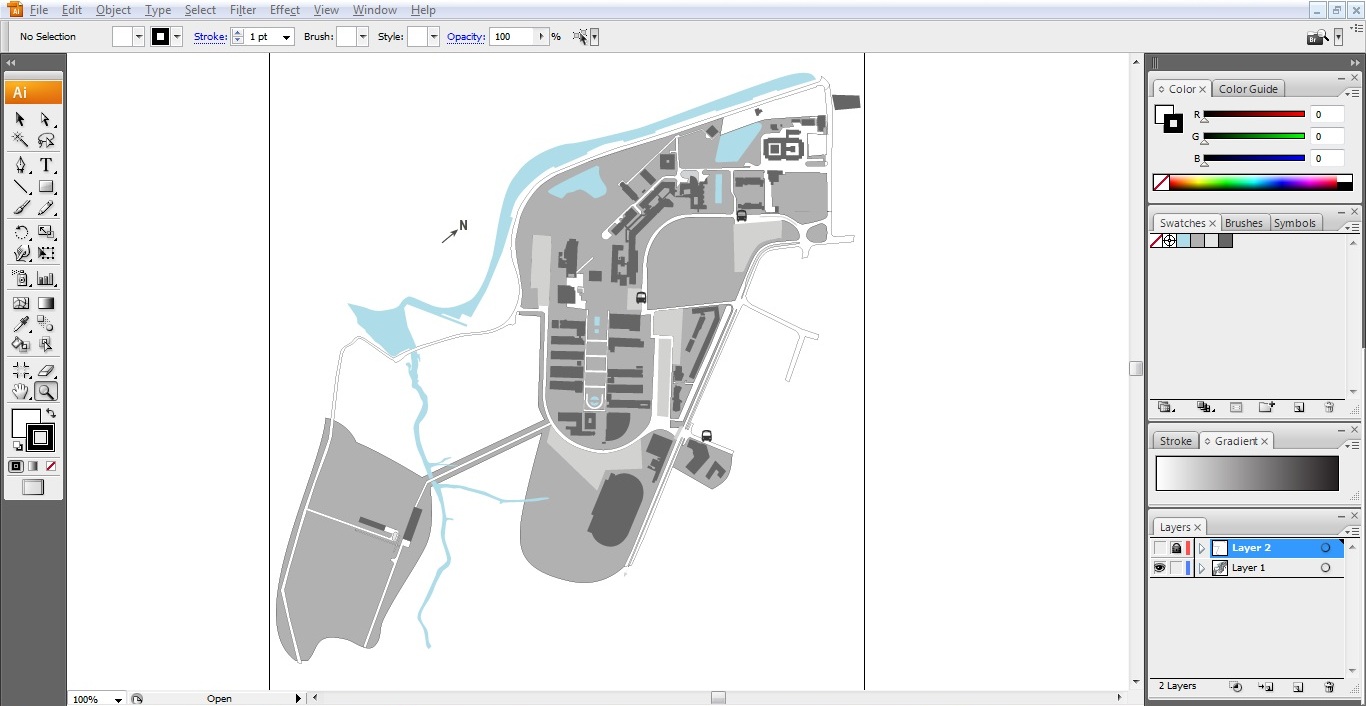Unlock Layer 2 using the lock icon

[1176, 548]
